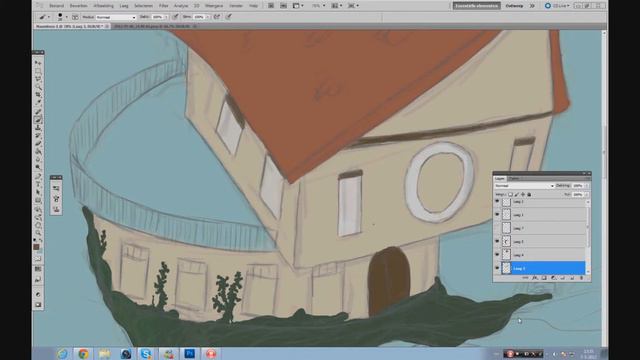The height and width of the screenshot is (360, 640).
Task: Select the Healing Brush tool
Action: click(38, 111)
